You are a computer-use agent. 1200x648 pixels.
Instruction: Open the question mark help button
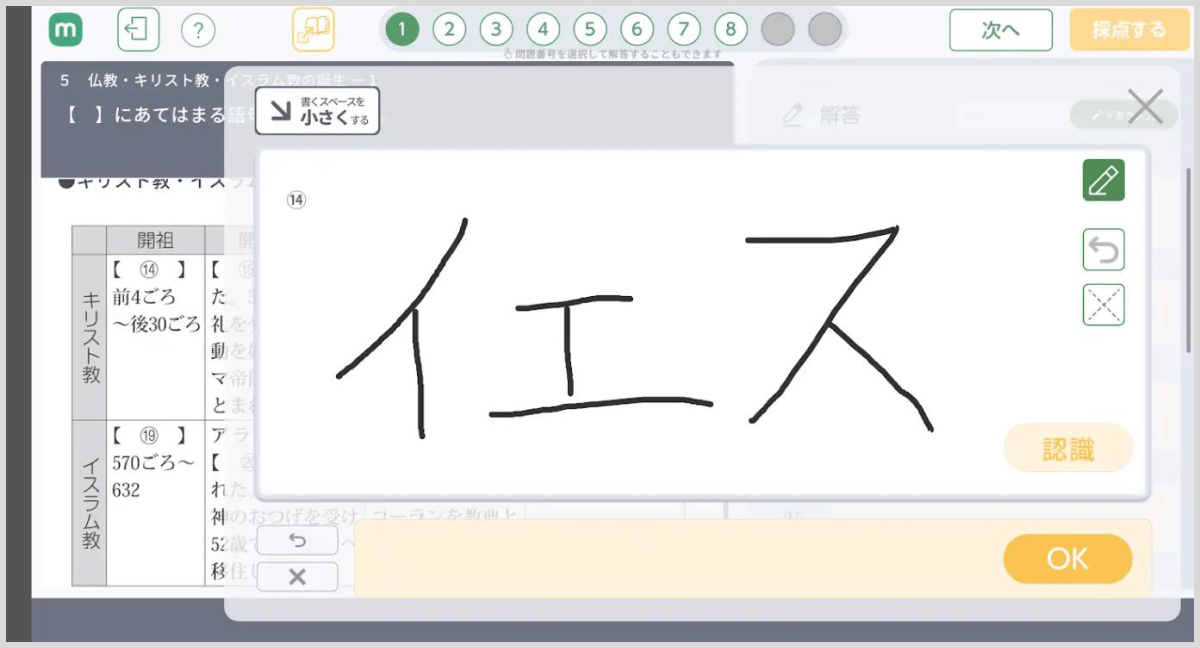pyautogui.click(x=198, y=31)
